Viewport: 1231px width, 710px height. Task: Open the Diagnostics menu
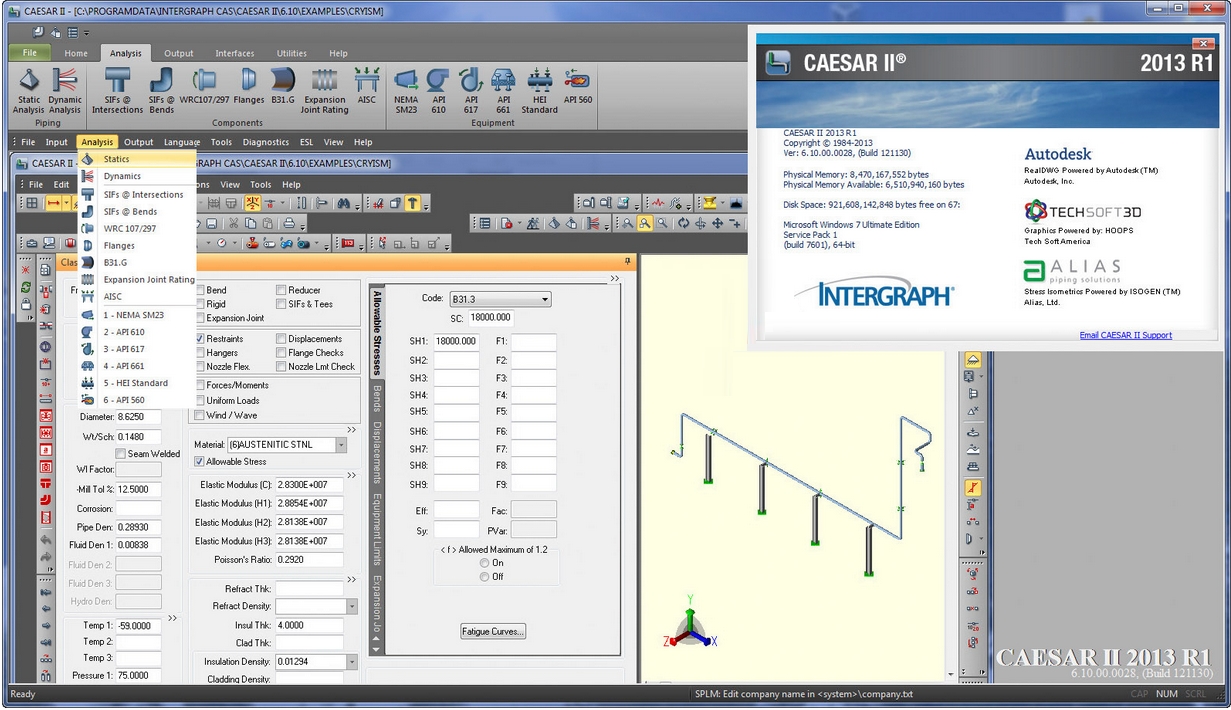(265, 142)
